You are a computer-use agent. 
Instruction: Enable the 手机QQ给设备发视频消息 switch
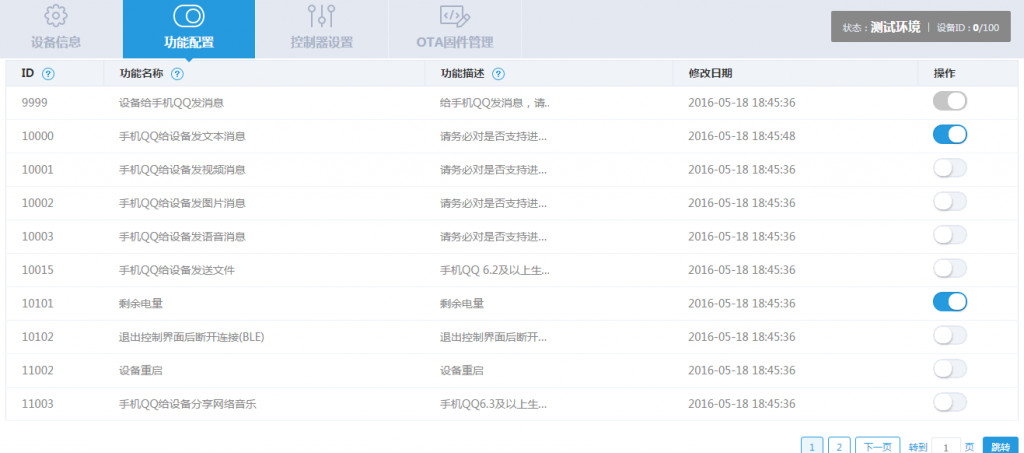point(950,168)
